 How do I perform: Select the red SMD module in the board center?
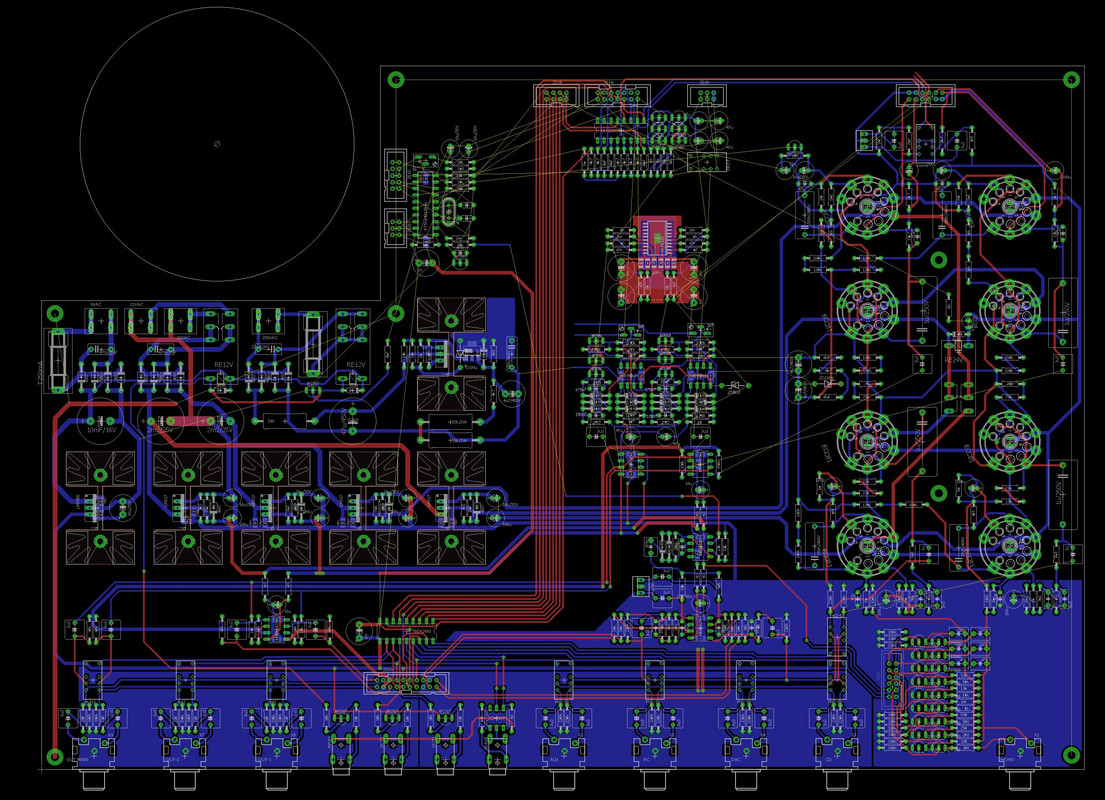[x=658, y=259]
